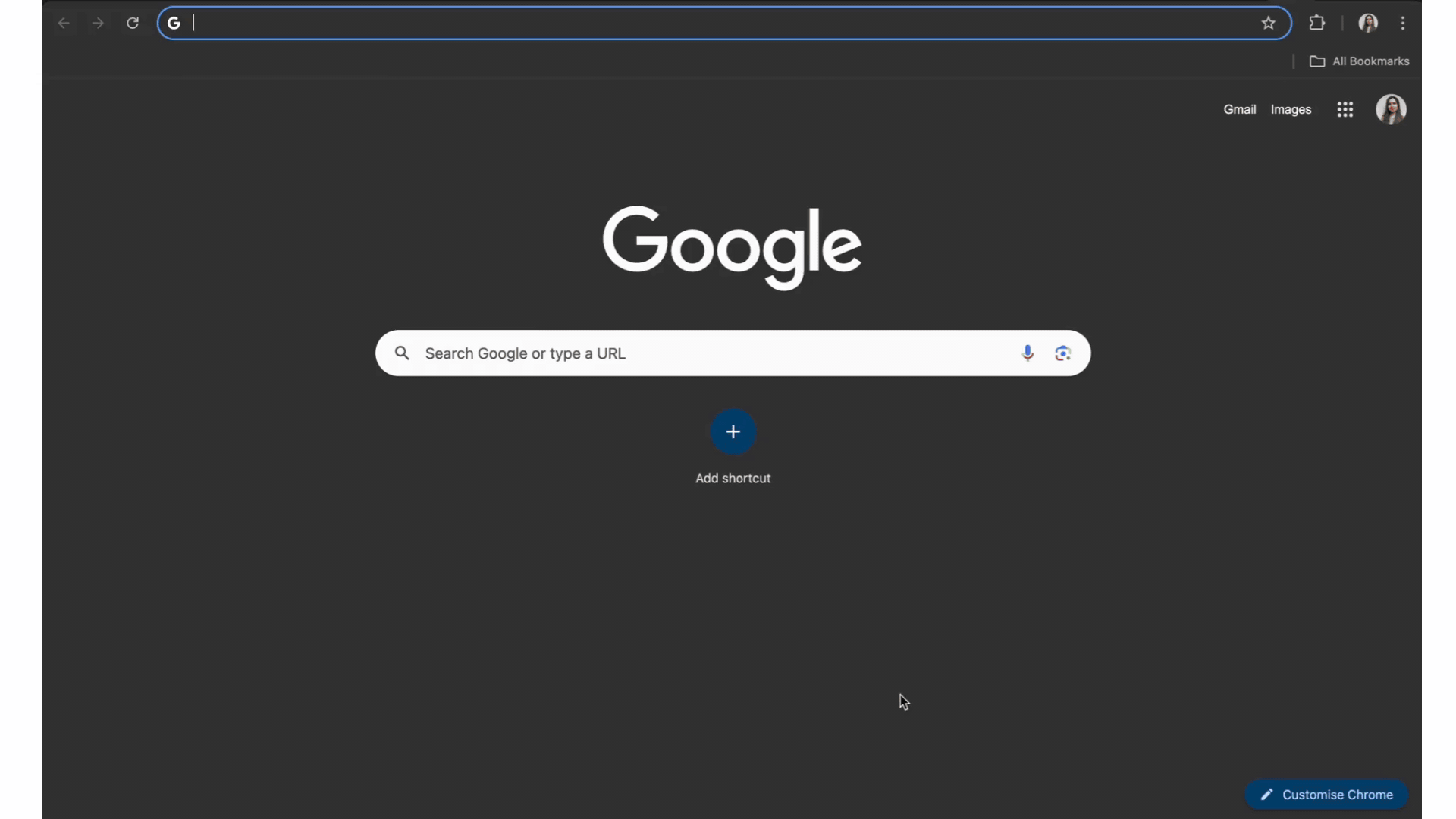1456x819 pixels.
Task: Open Gmail link in top bar
Action: (x=1240, y=109)
